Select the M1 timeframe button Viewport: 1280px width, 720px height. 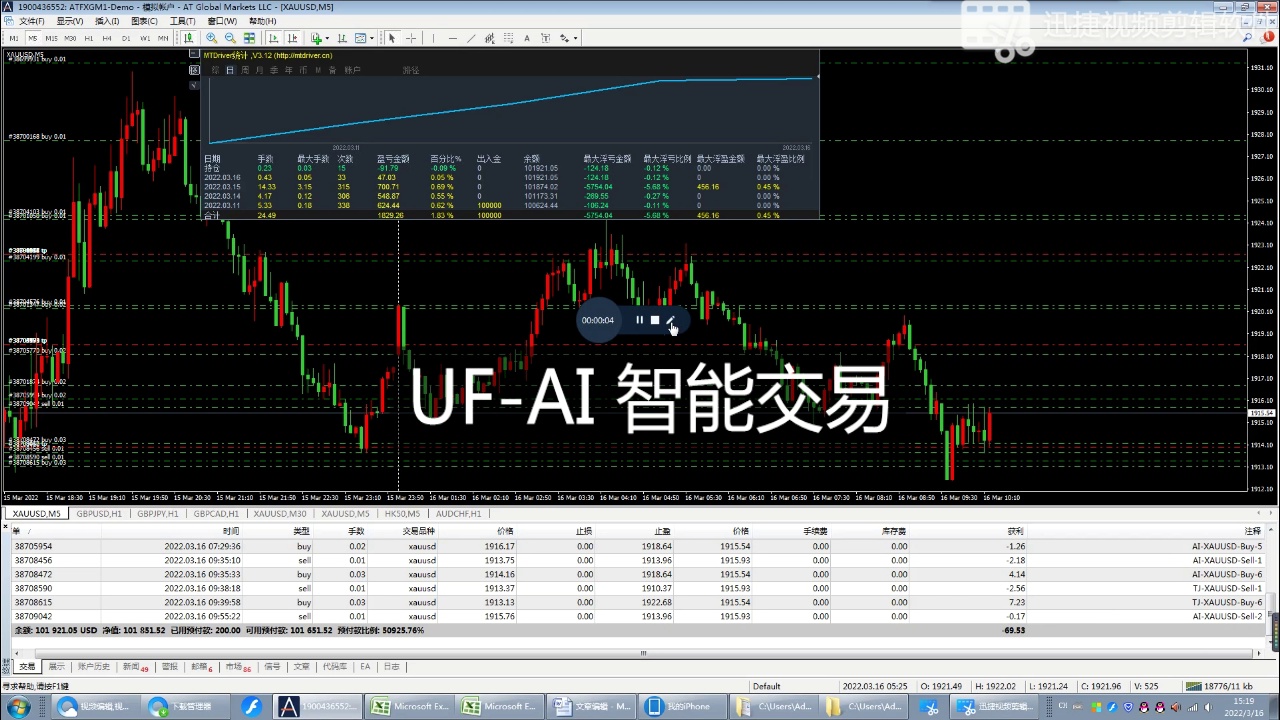pos(14,38)
